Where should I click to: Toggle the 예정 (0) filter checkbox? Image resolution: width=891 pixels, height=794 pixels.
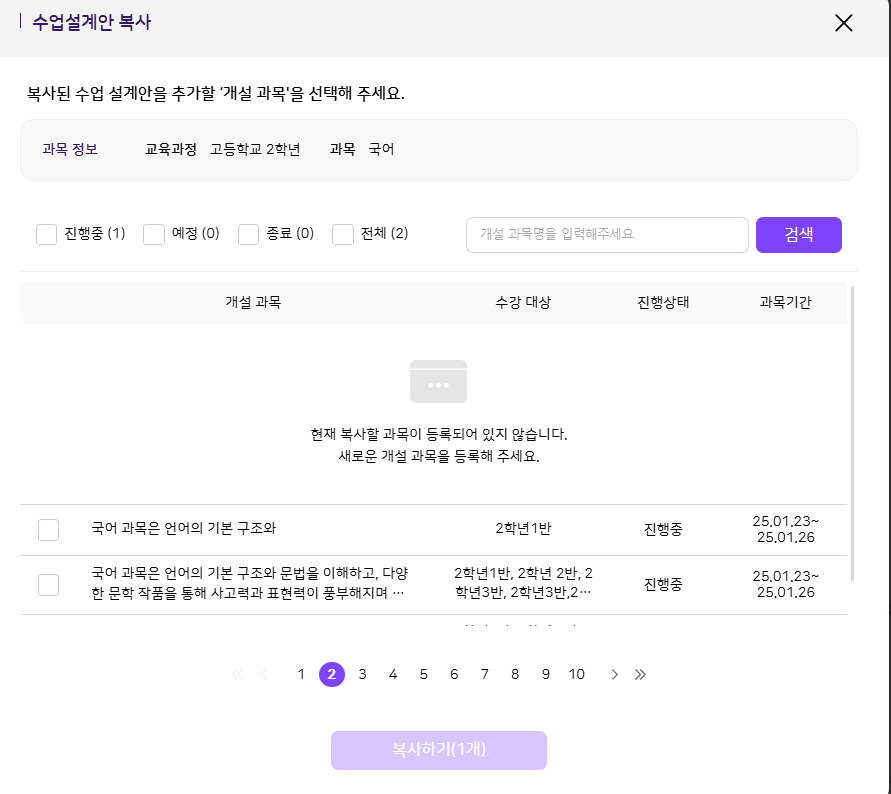154,234
